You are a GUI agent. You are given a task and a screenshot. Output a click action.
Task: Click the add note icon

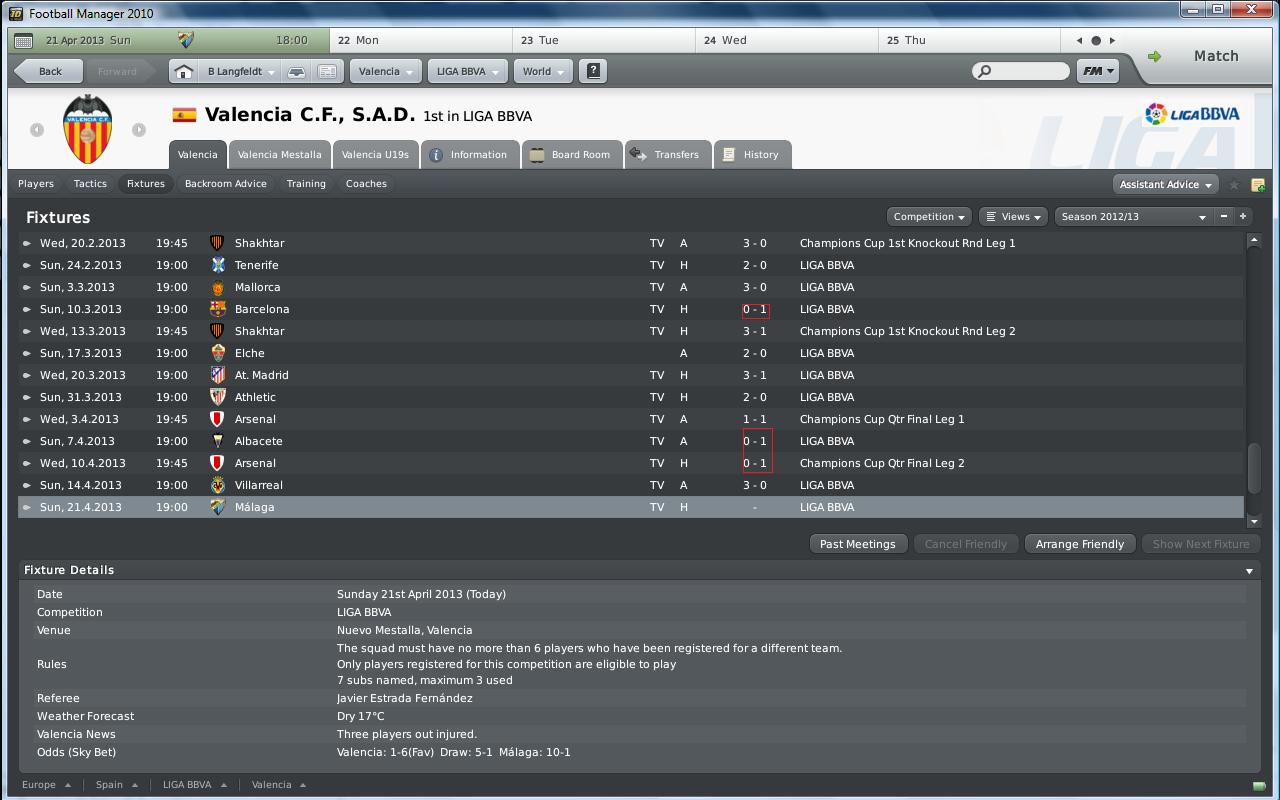point(1258,185)
